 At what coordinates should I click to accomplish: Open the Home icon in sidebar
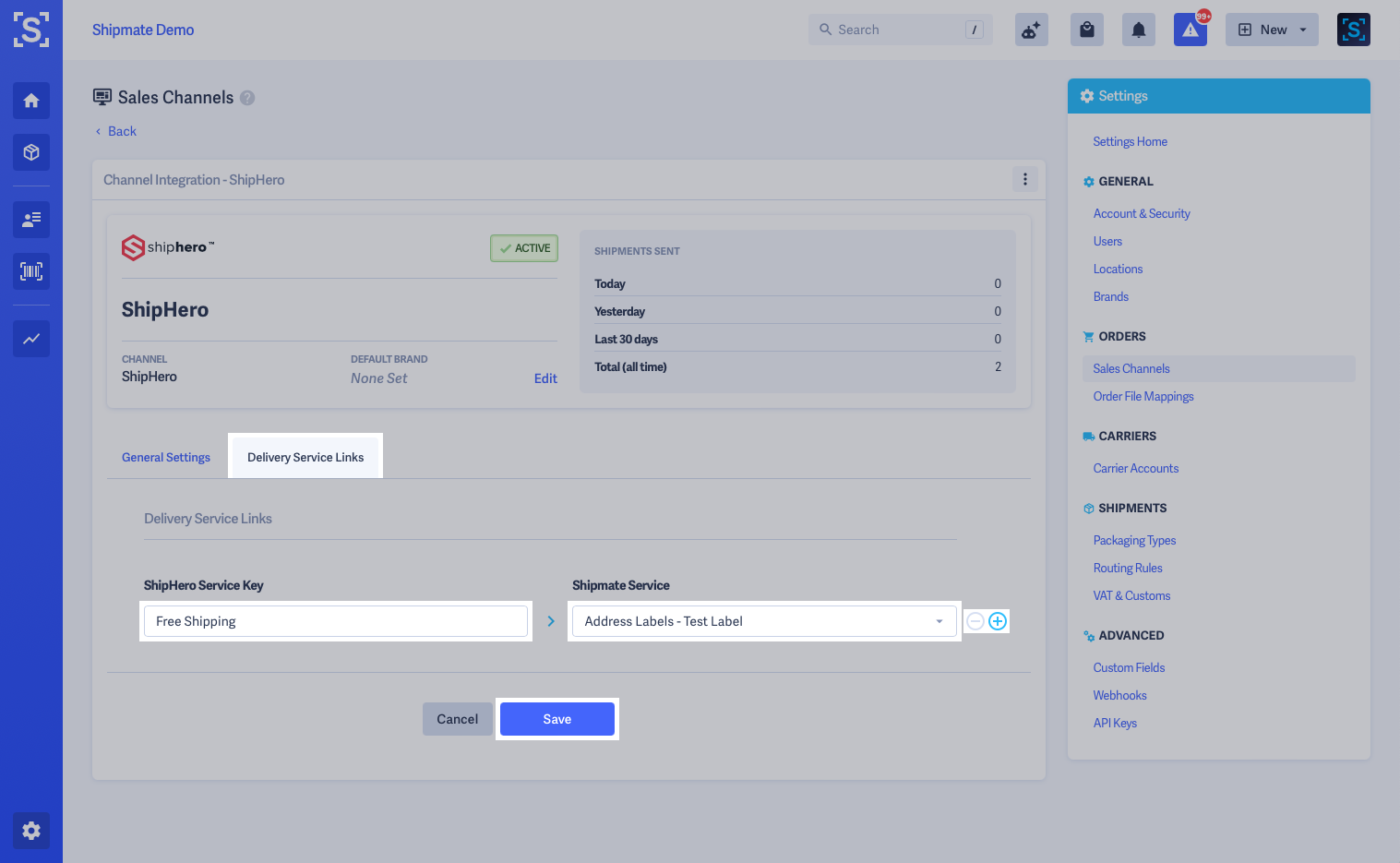pyautogui.click(x=31, y=101)
